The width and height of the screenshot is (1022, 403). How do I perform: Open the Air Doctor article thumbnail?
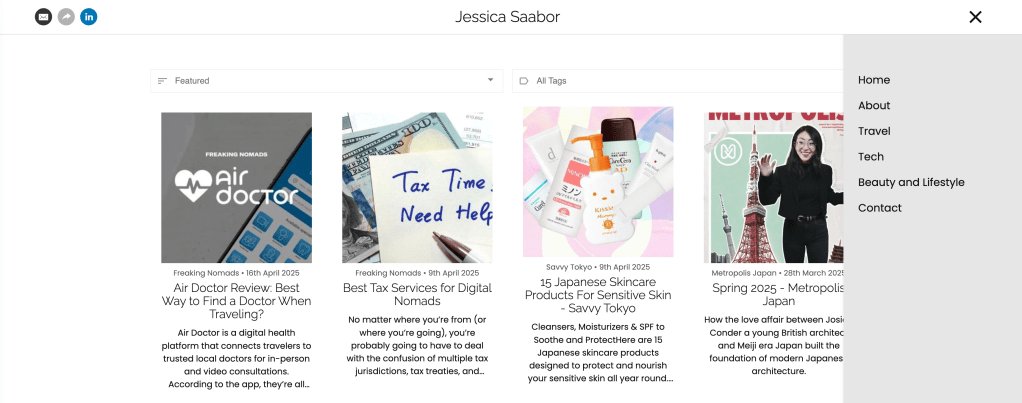tap(236, 187)
